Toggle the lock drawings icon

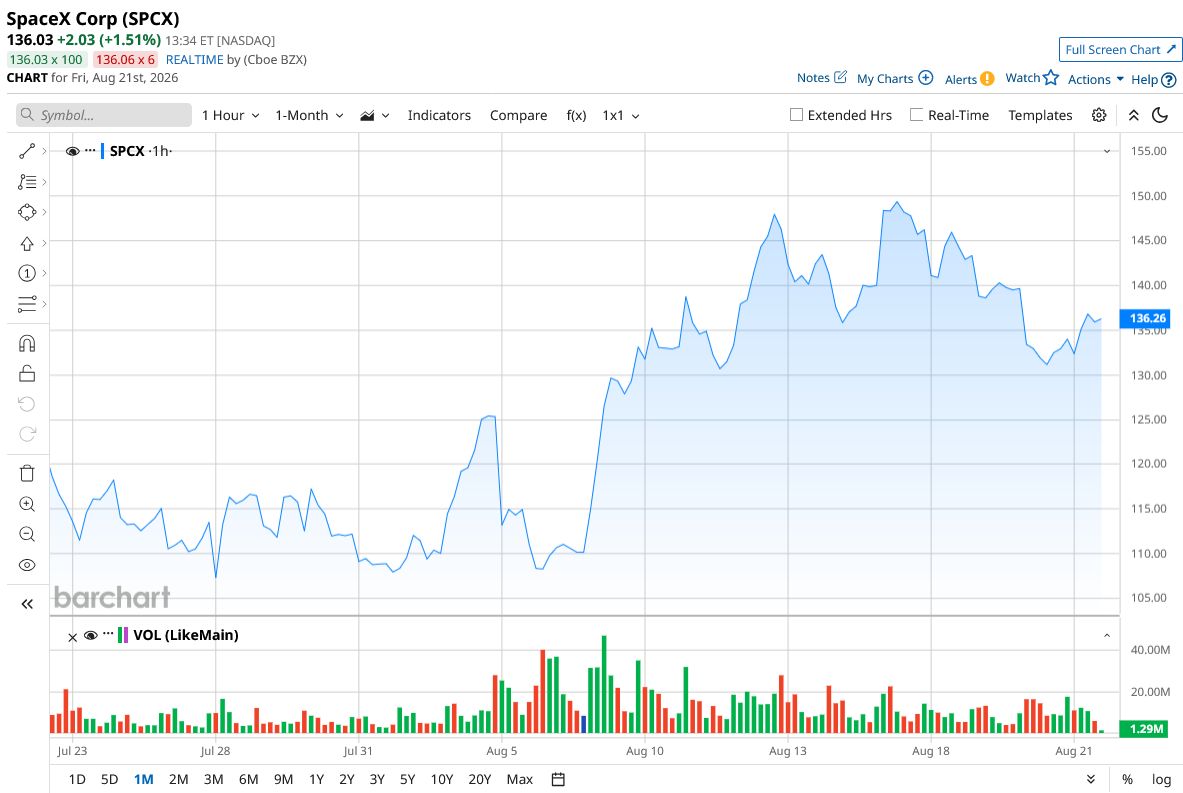click(x=26, y=373)
